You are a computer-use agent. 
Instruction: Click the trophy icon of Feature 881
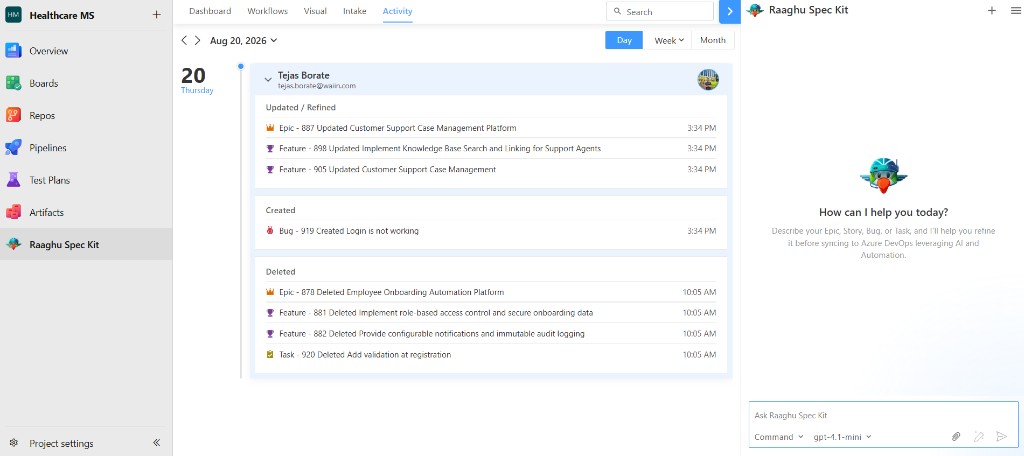[x=270, y=313]
